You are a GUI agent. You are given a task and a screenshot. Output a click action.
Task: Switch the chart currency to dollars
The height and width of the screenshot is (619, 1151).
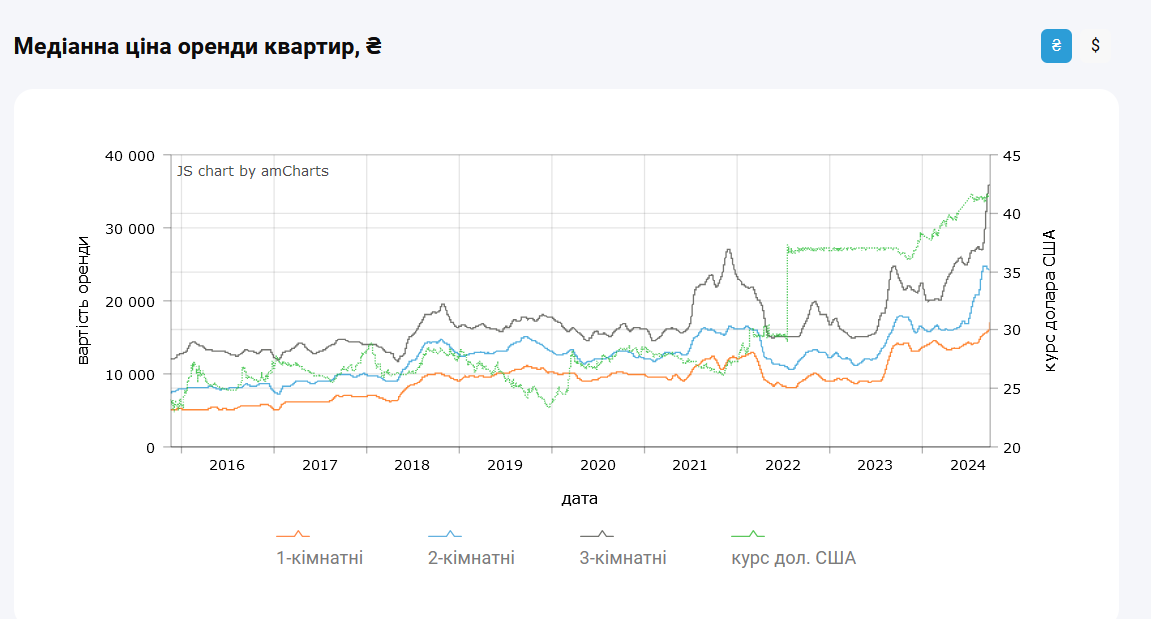(x=1096, y=44)
